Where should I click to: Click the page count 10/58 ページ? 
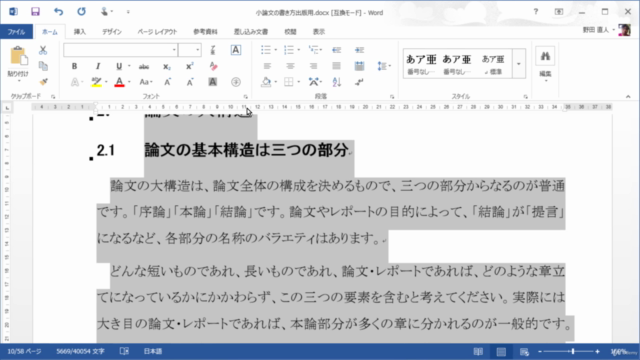point(24,351)
